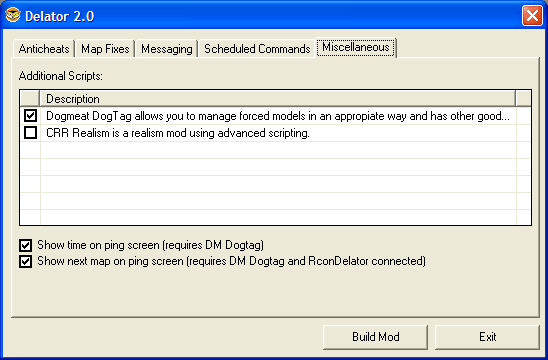Go to Scheduled Commands tab
Viewport: 548px width, 360px height.
point(257,49)
